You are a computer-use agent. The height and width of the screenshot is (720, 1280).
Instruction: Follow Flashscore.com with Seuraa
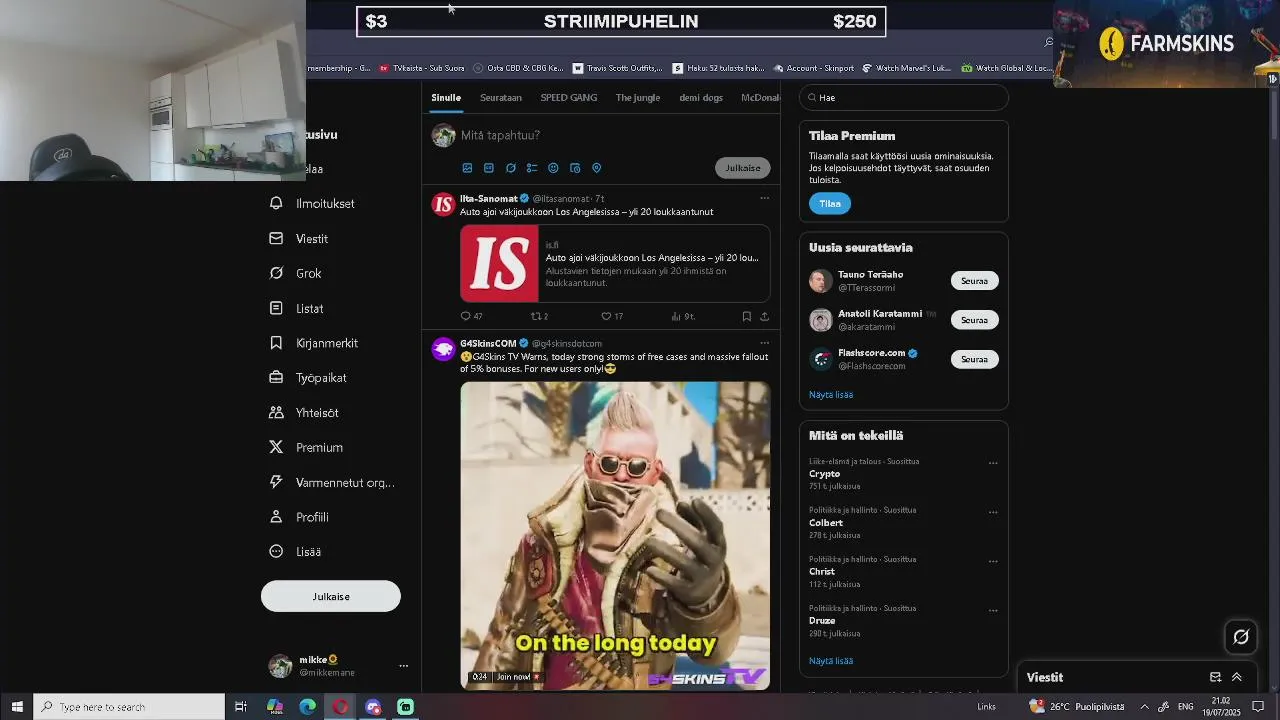[974, 359]
